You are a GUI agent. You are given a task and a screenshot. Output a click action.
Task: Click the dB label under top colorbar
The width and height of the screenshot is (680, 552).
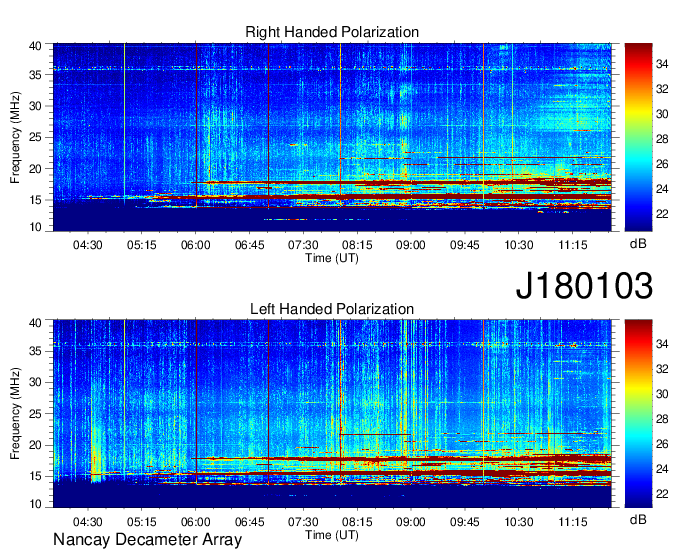pos(638,244)
